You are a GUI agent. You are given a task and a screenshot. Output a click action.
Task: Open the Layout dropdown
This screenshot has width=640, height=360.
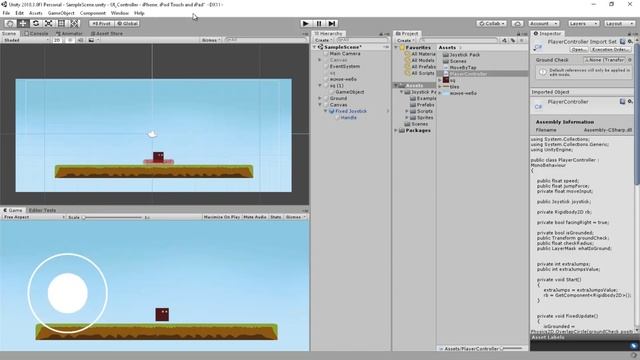coord(619,24)
